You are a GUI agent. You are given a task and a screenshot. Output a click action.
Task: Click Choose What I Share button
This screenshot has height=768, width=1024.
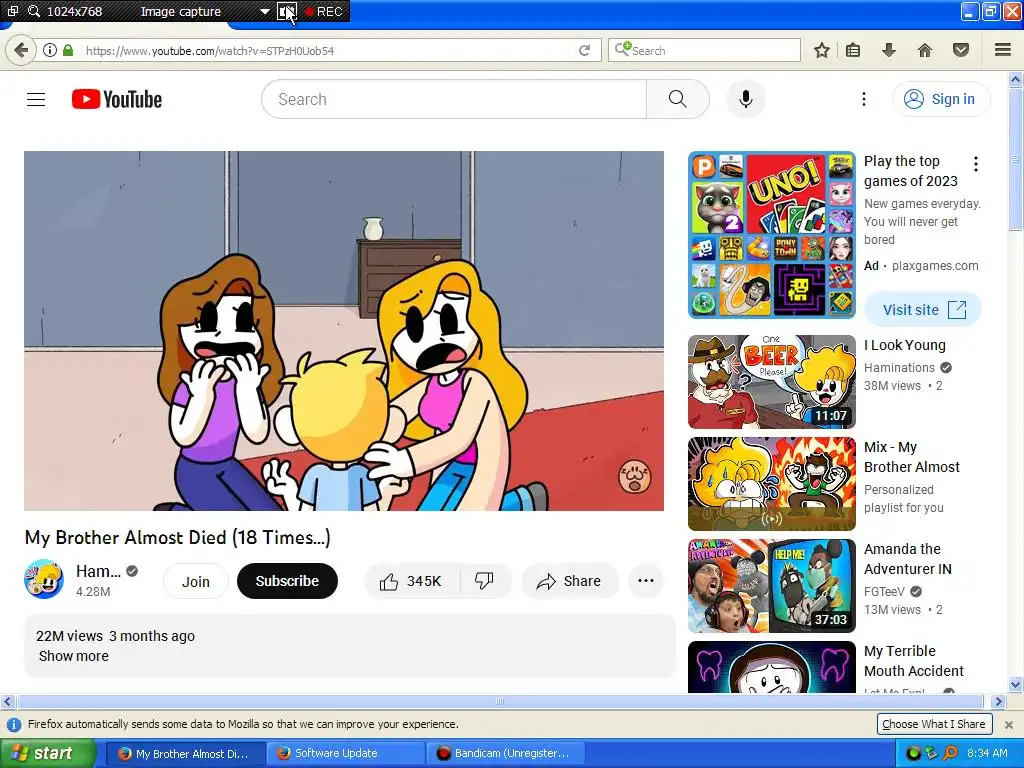point(934,724)
